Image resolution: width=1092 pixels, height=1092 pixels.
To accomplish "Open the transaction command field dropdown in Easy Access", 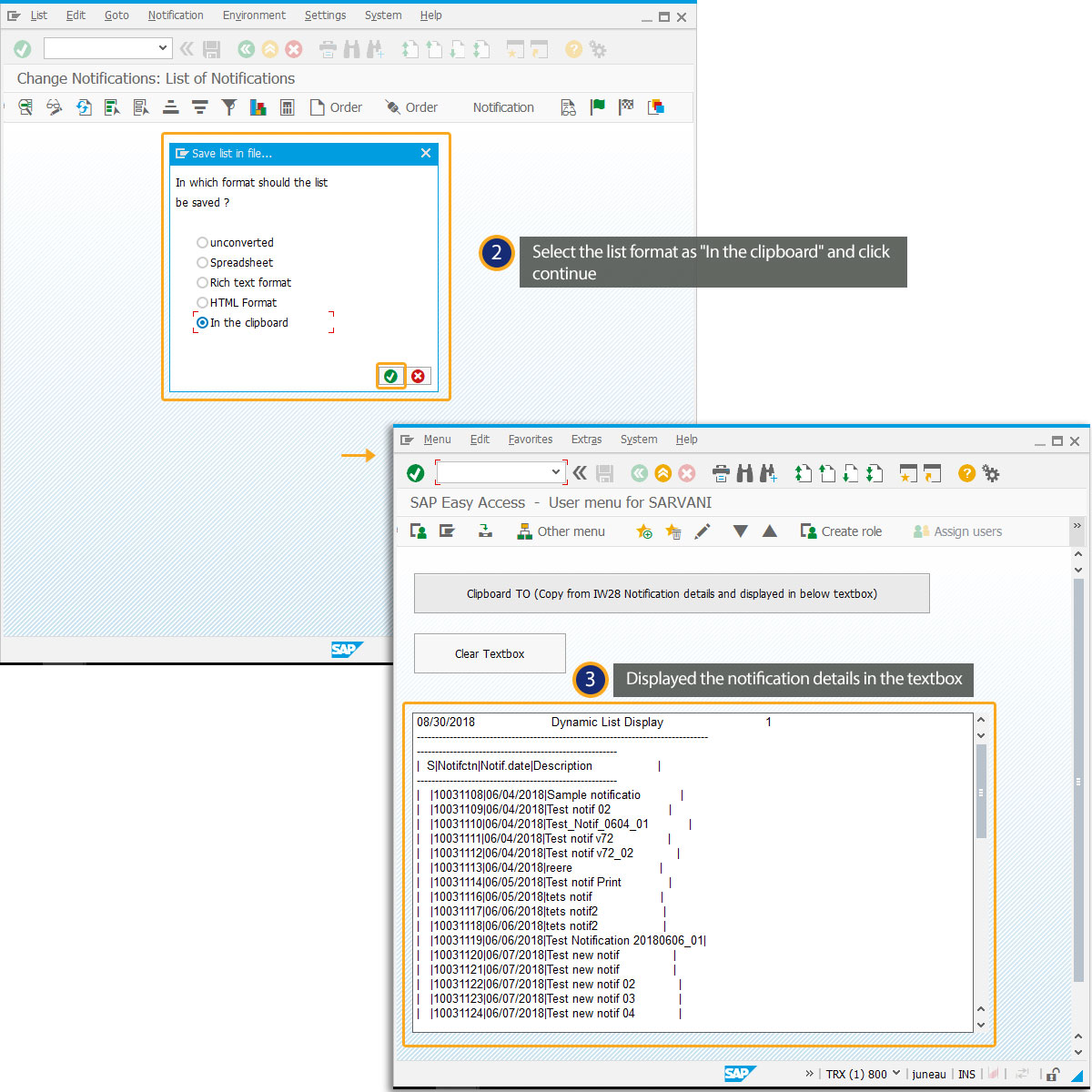I will pyautogui.click(x=556, y=472).
